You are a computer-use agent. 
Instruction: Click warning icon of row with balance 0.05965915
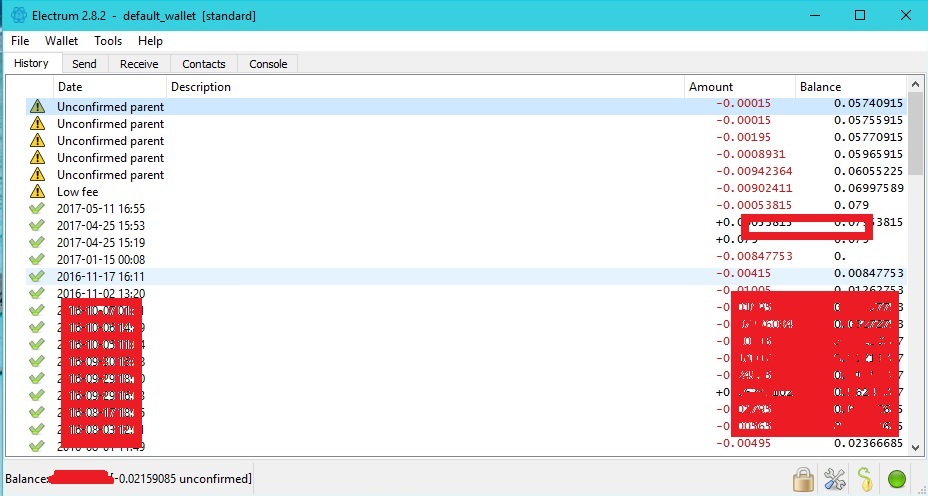[37, 157]
